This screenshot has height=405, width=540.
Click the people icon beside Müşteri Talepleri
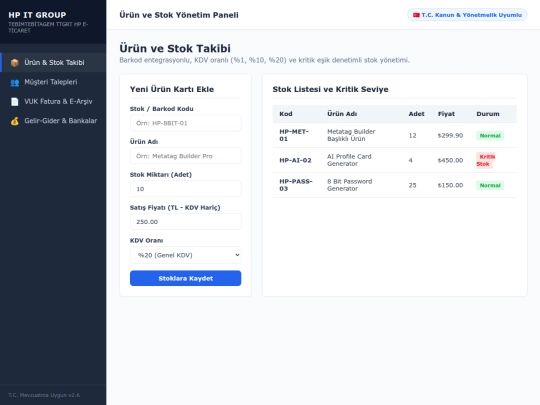pos(14,82)
